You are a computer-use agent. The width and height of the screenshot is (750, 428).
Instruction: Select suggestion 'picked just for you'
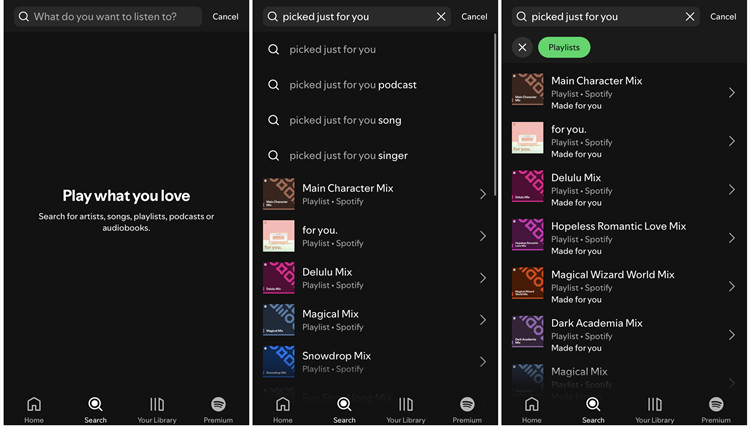click(332, 49)
